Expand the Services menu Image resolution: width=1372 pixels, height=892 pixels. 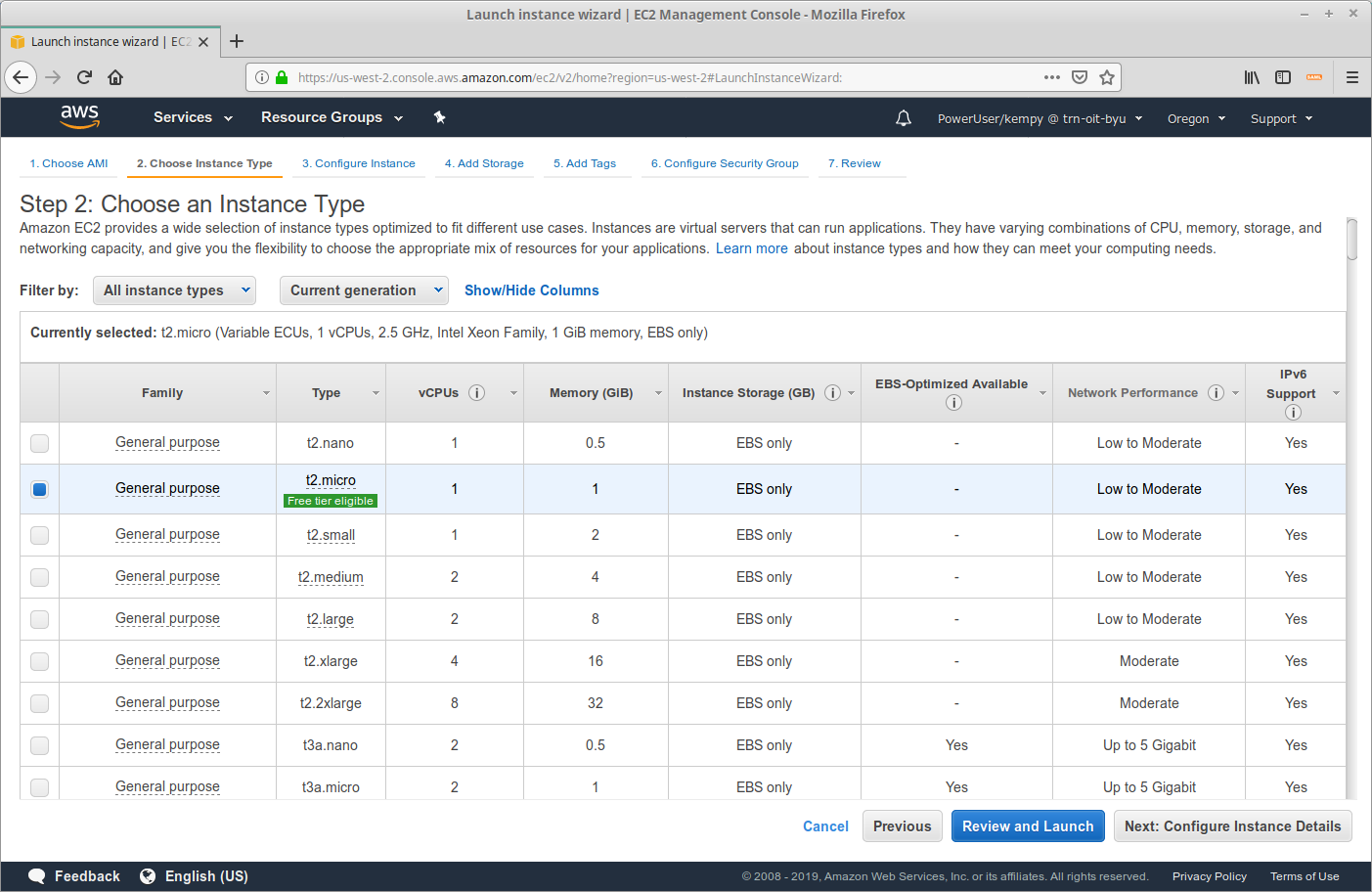193,117
